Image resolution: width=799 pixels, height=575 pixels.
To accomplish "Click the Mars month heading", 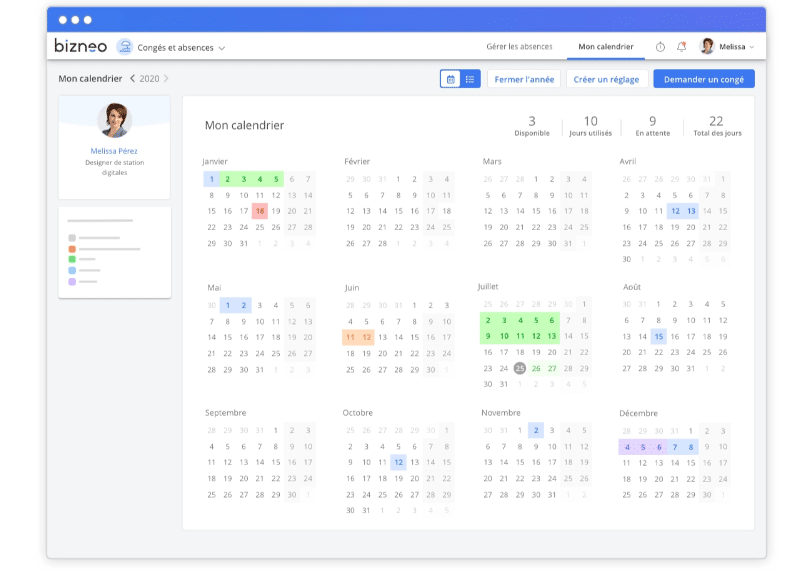I will [x=492, y=162].
